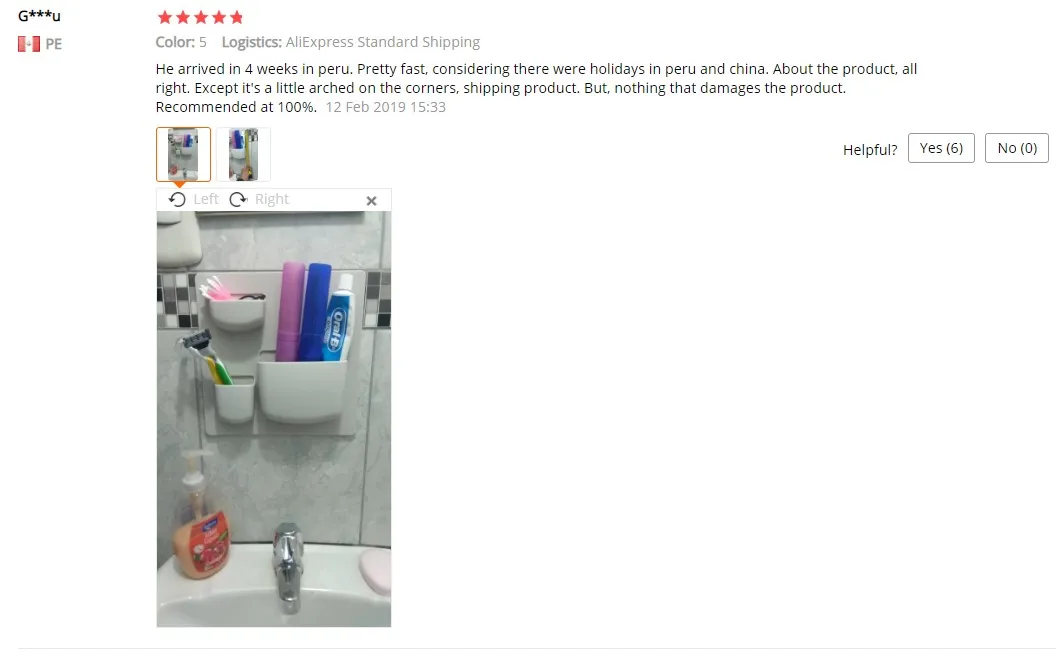The width and height of the screenshot is (1062, 653).
Task: Close the enlarged review photo viewer
Action: pyautogui.click(x=371, y=201)
